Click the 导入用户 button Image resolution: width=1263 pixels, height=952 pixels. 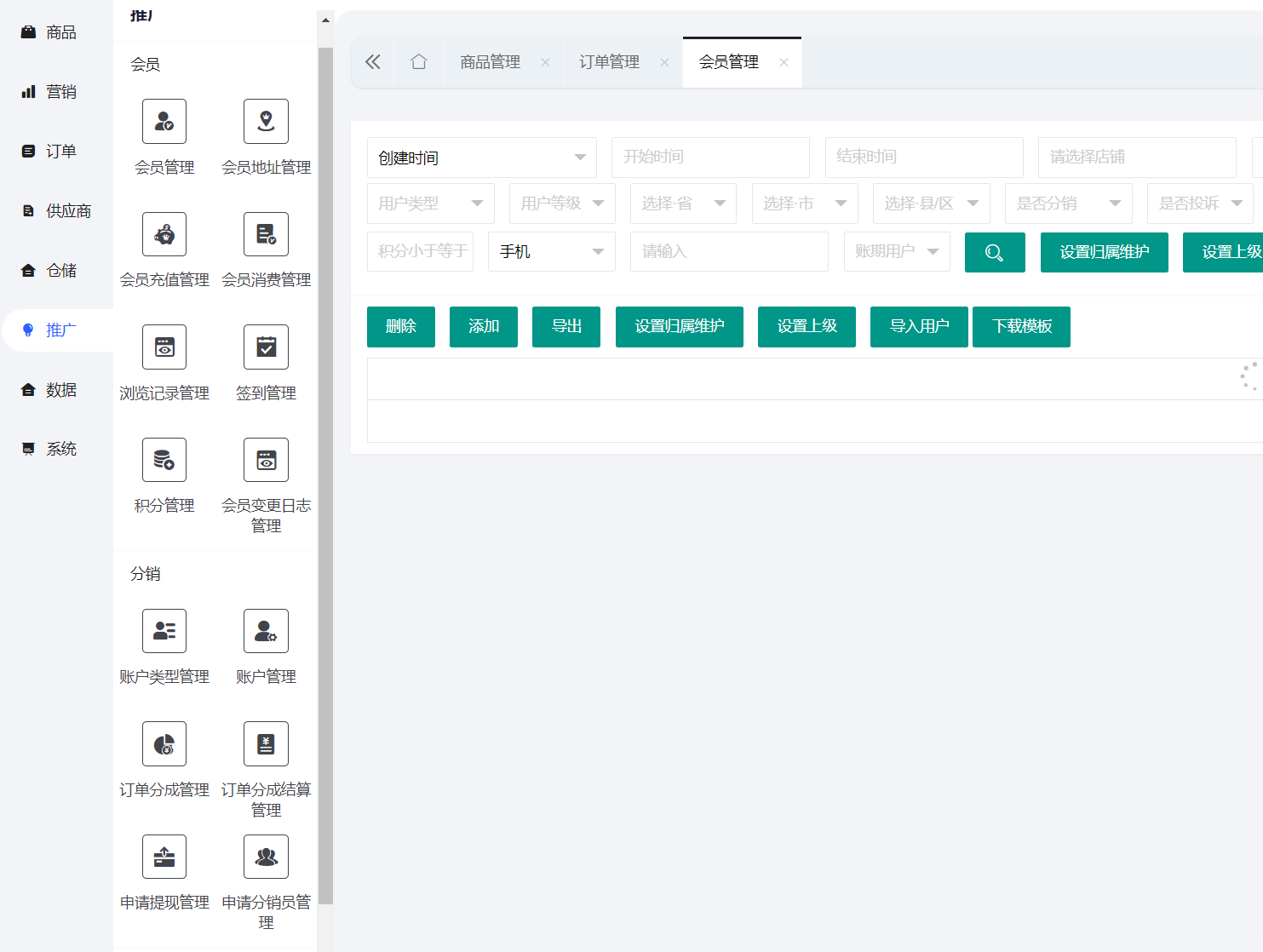pyautogui.click(x=919, y=327)
